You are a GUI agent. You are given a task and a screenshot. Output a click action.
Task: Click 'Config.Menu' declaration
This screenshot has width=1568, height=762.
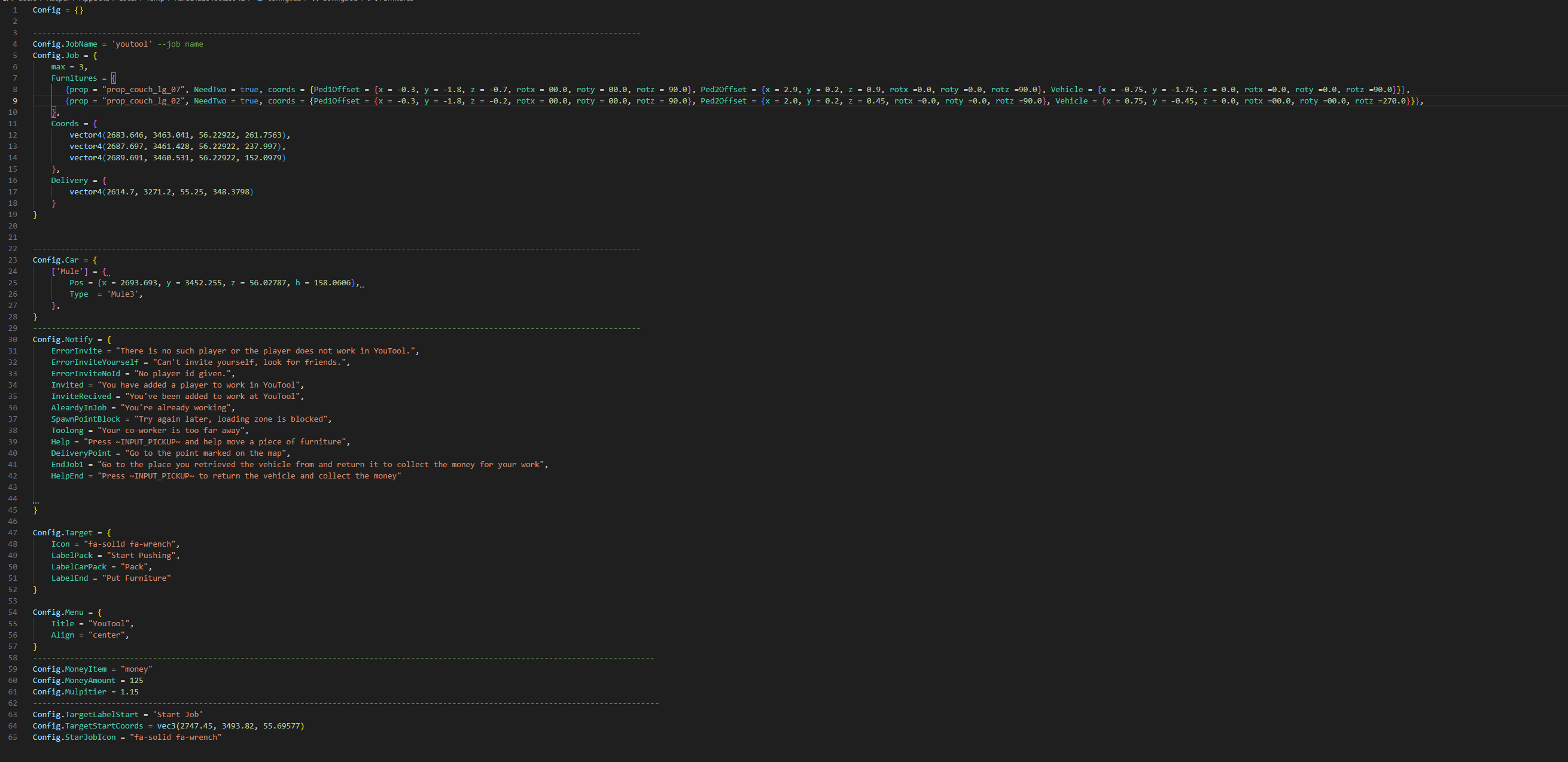click(58, 612)
